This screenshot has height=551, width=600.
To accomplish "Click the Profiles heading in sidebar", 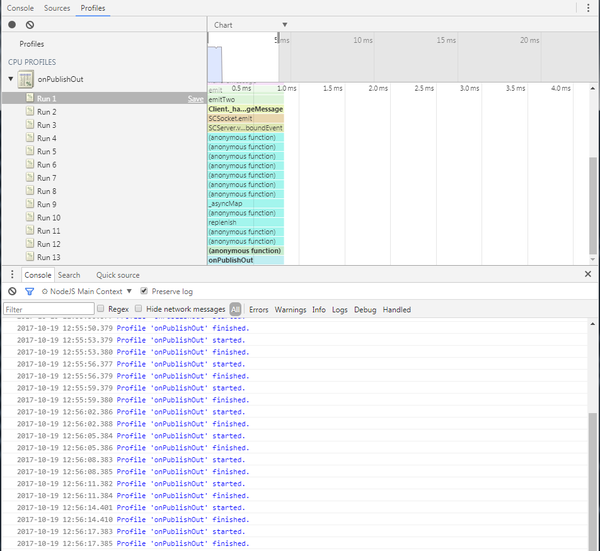I will [32, 44].
